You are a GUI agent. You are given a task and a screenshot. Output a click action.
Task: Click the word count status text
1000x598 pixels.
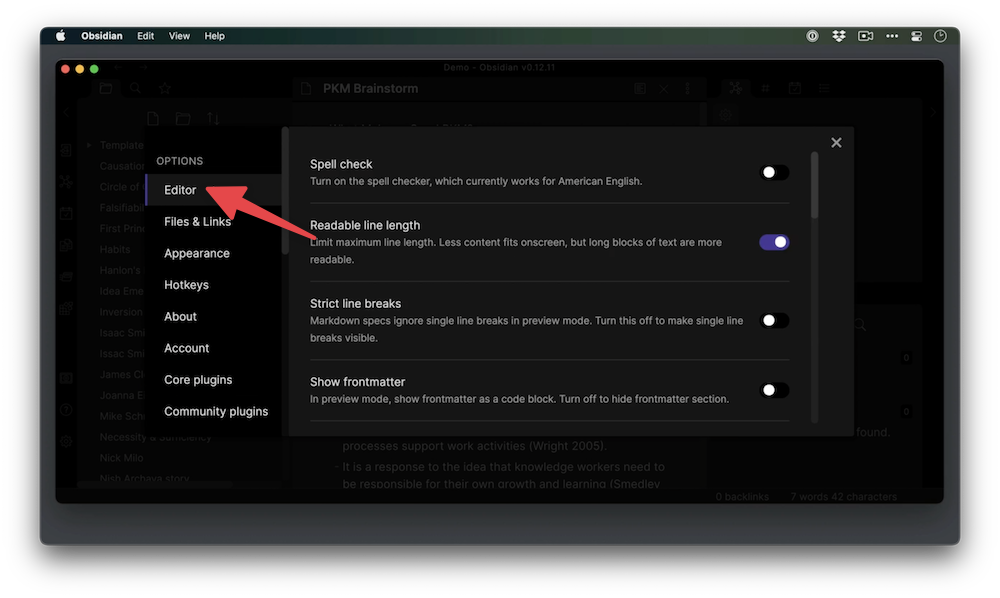click(844, 497)
